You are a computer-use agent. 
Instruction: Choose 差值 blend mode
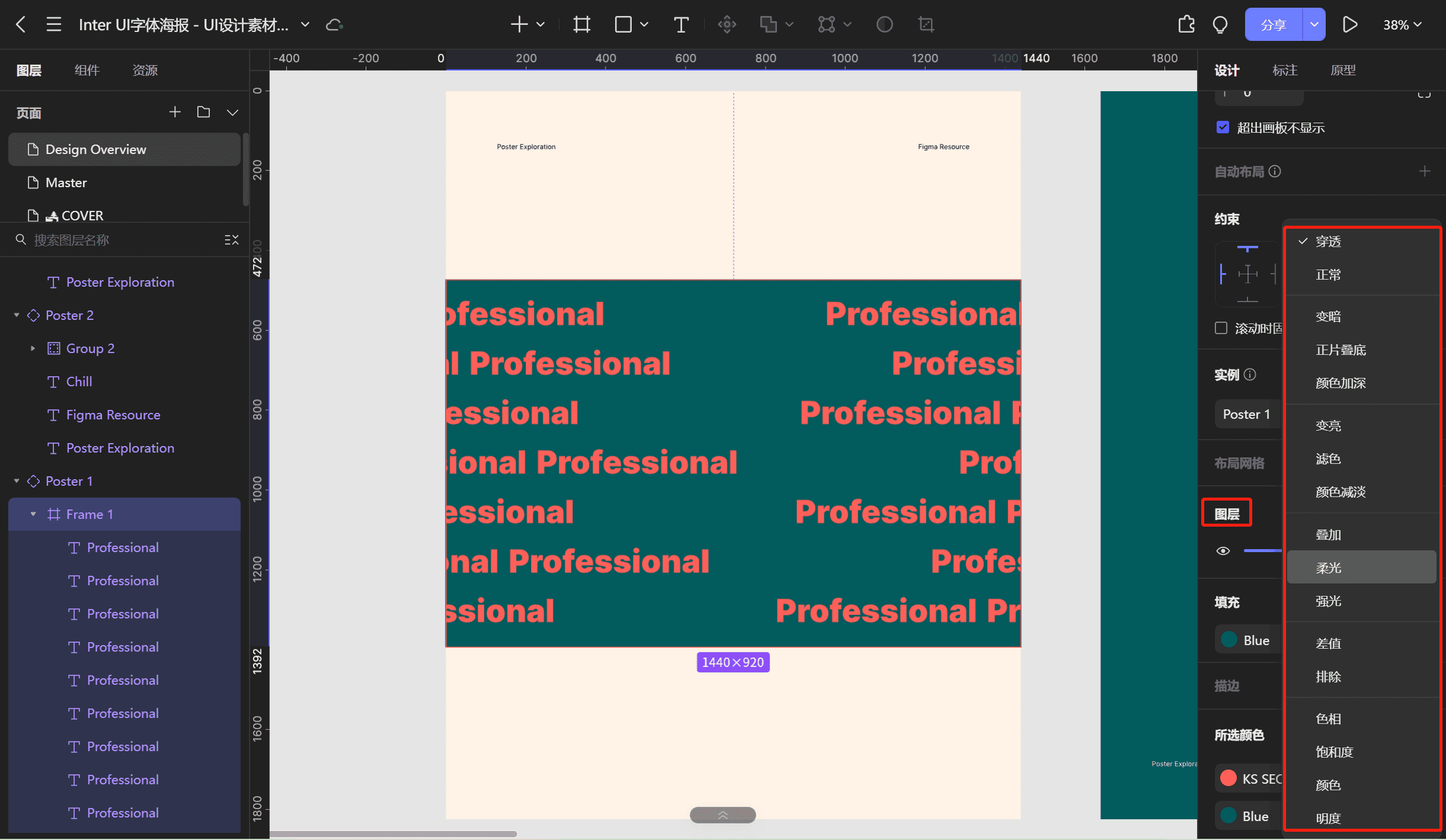(x=1361, y=643)
